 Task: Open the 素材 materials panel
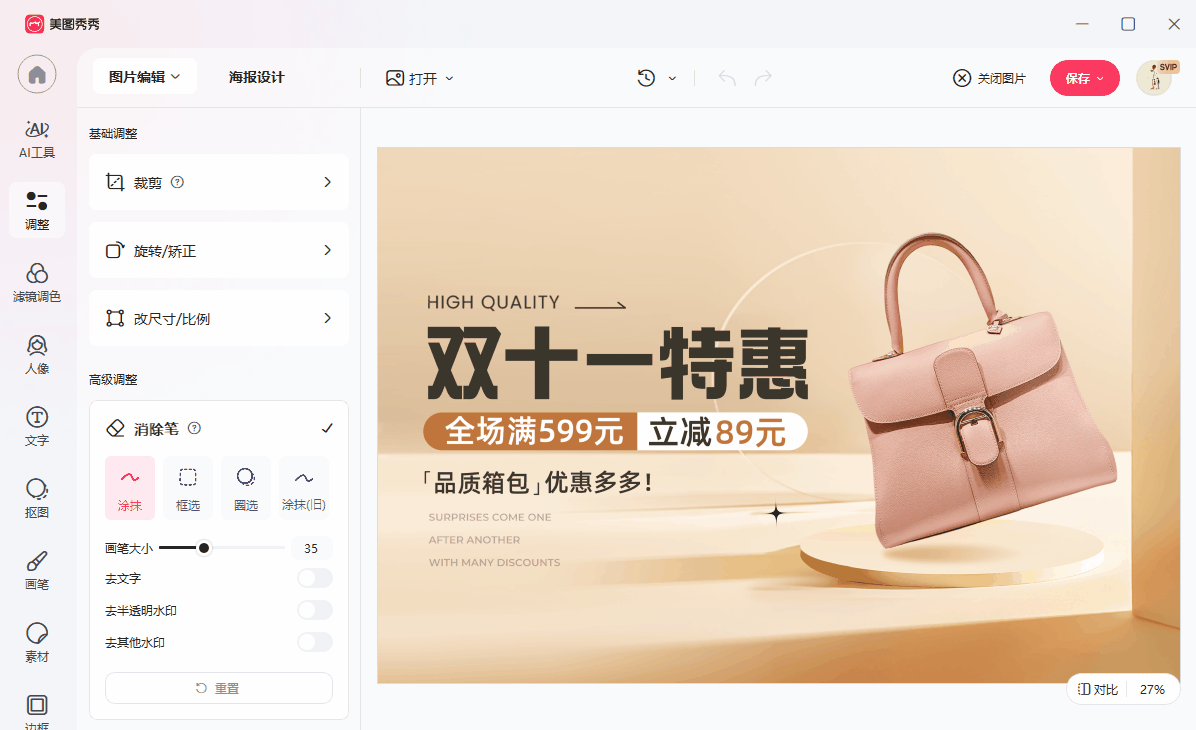(37, 642)
